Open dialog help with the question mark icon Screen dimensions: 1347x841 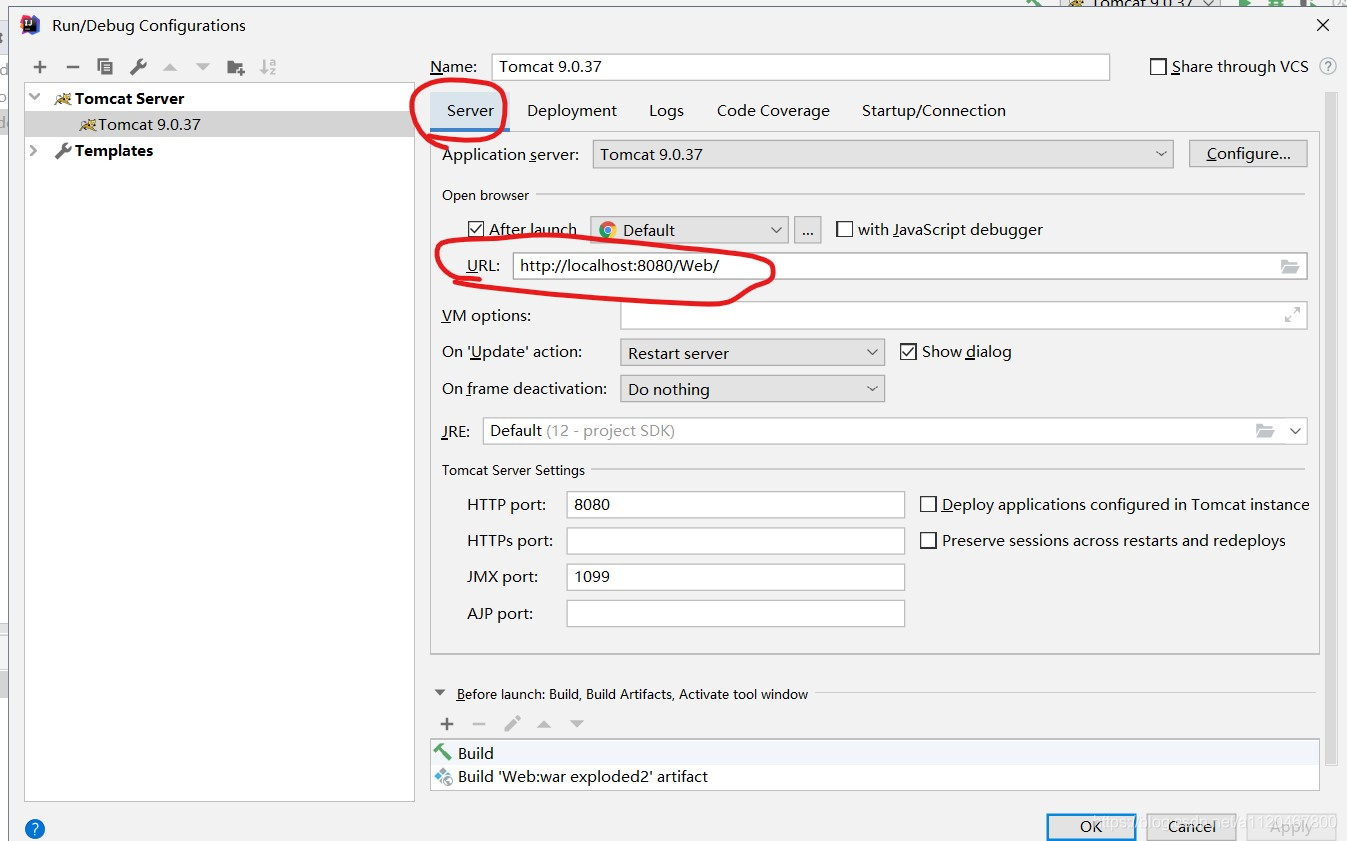point(35,829)
